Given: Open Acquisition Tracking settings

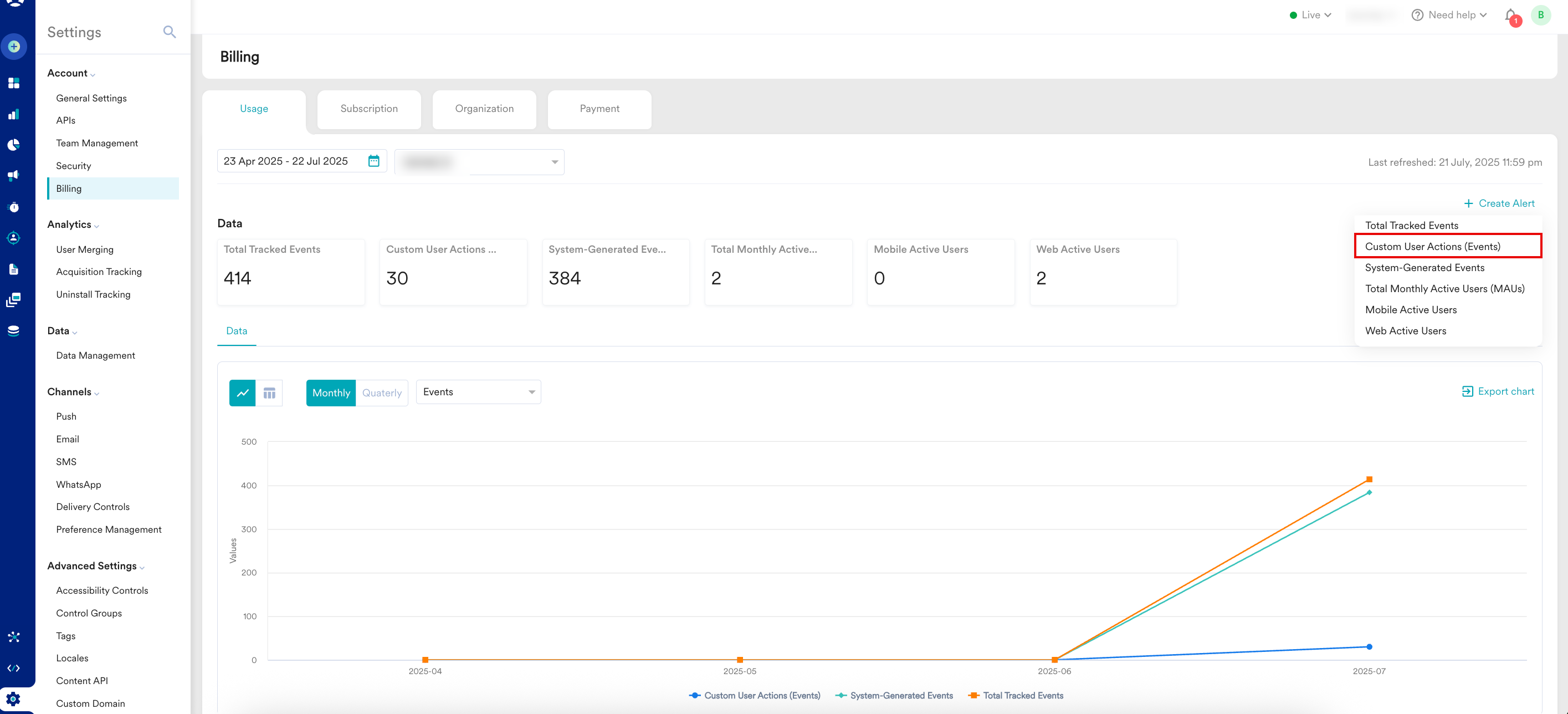Looking at the screenshot, I should click(99, 272).
